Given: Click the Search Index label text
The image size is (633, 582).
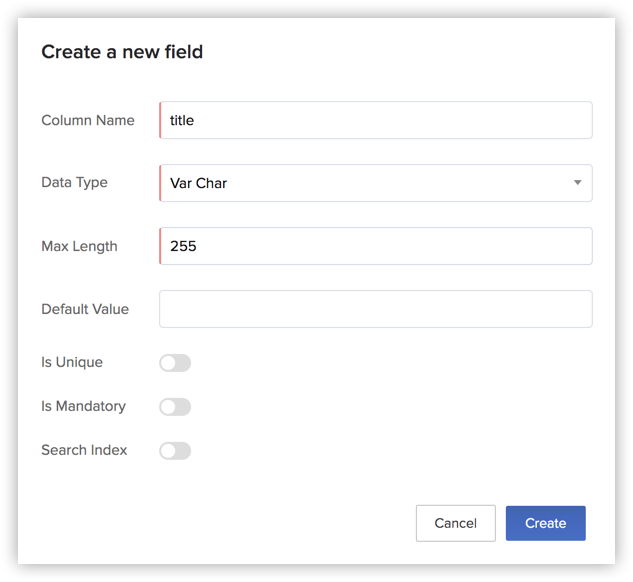Looking at the screenshot, I should tap(84, 450).
